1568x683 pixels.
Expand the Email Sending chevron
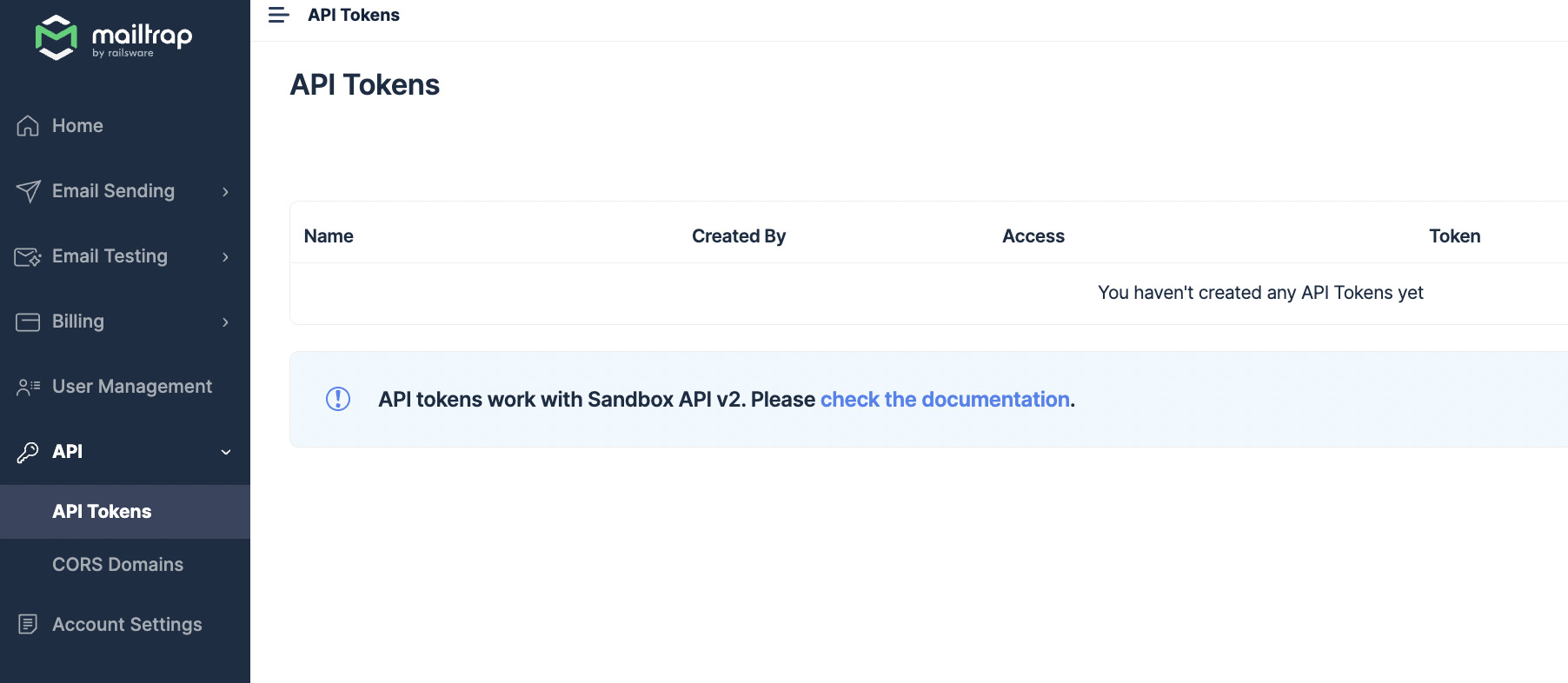(x=225, y=191)
